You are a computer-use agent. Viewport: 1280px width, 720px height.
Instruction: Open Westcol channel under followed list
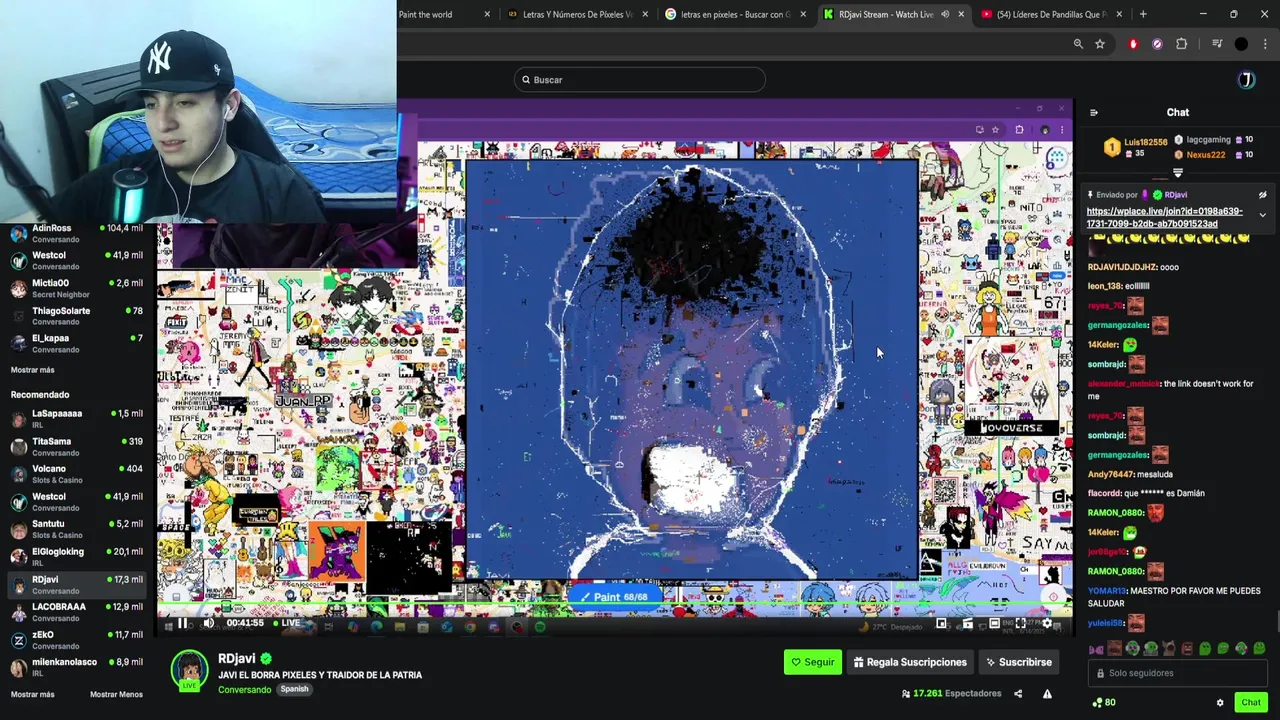pos(78,260)
